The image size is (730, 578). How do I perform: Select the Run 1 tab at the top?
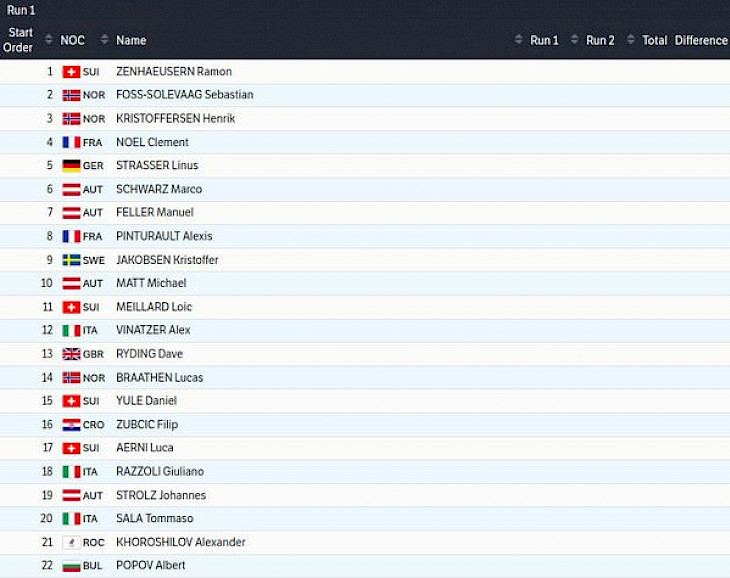pyautogui.click(x=21, y=10)
